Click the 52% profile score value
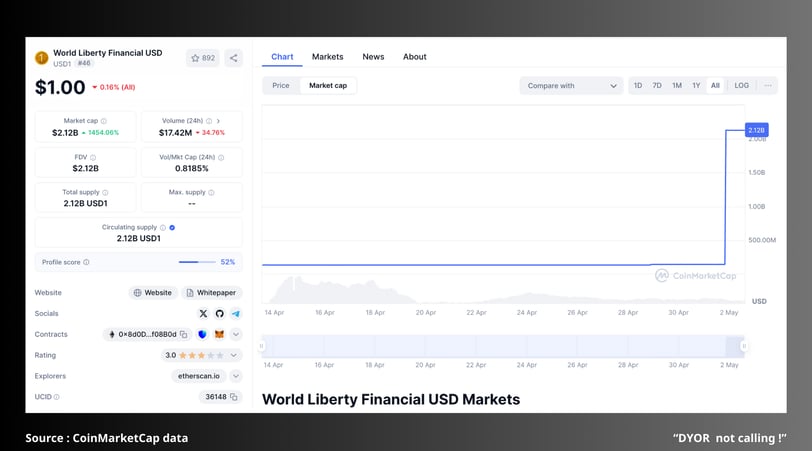812x451 pixels. [x=228, y=262]
